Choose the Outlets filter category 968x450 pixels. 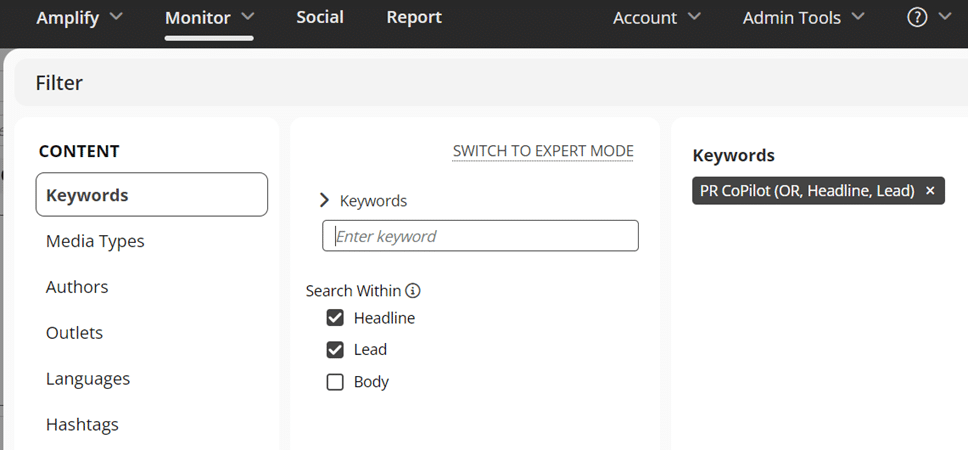pyautogui.click(x=74, y=333)
